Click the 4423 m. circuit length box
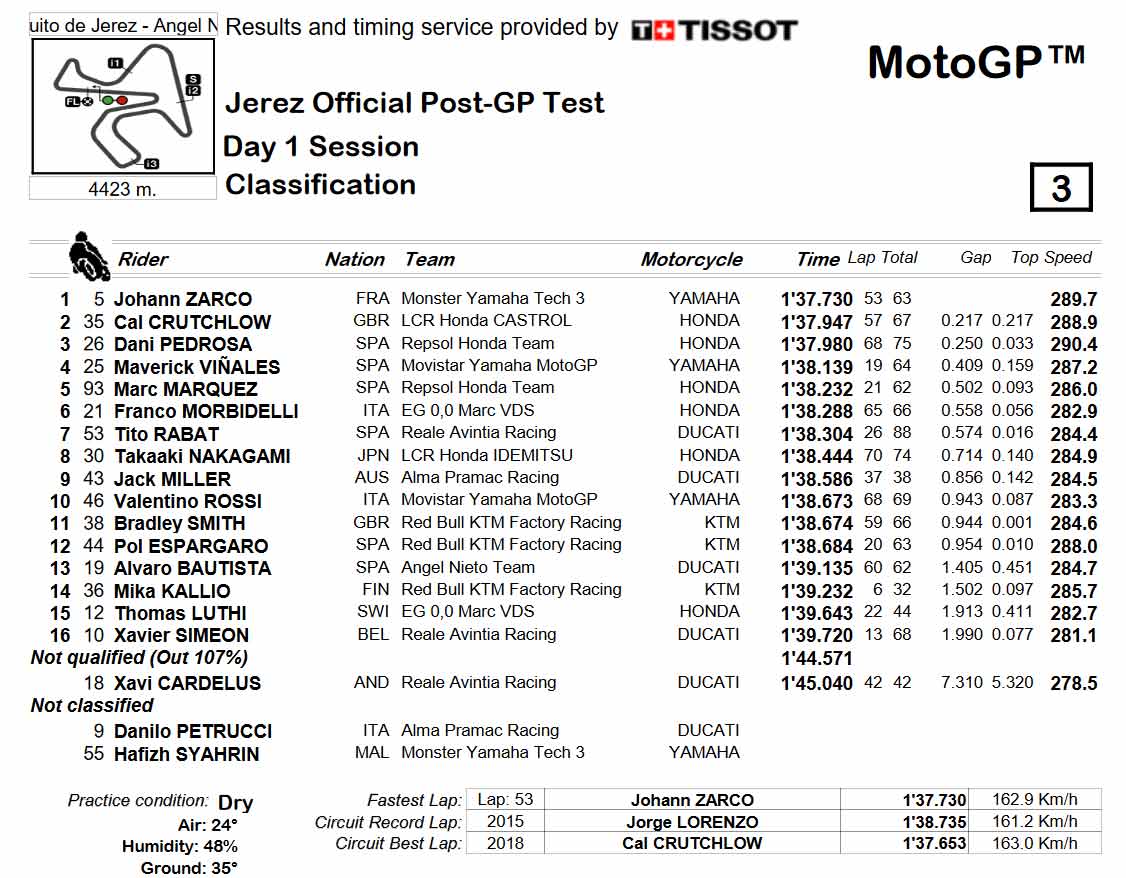1126x878 pixels. pos(123,189)
